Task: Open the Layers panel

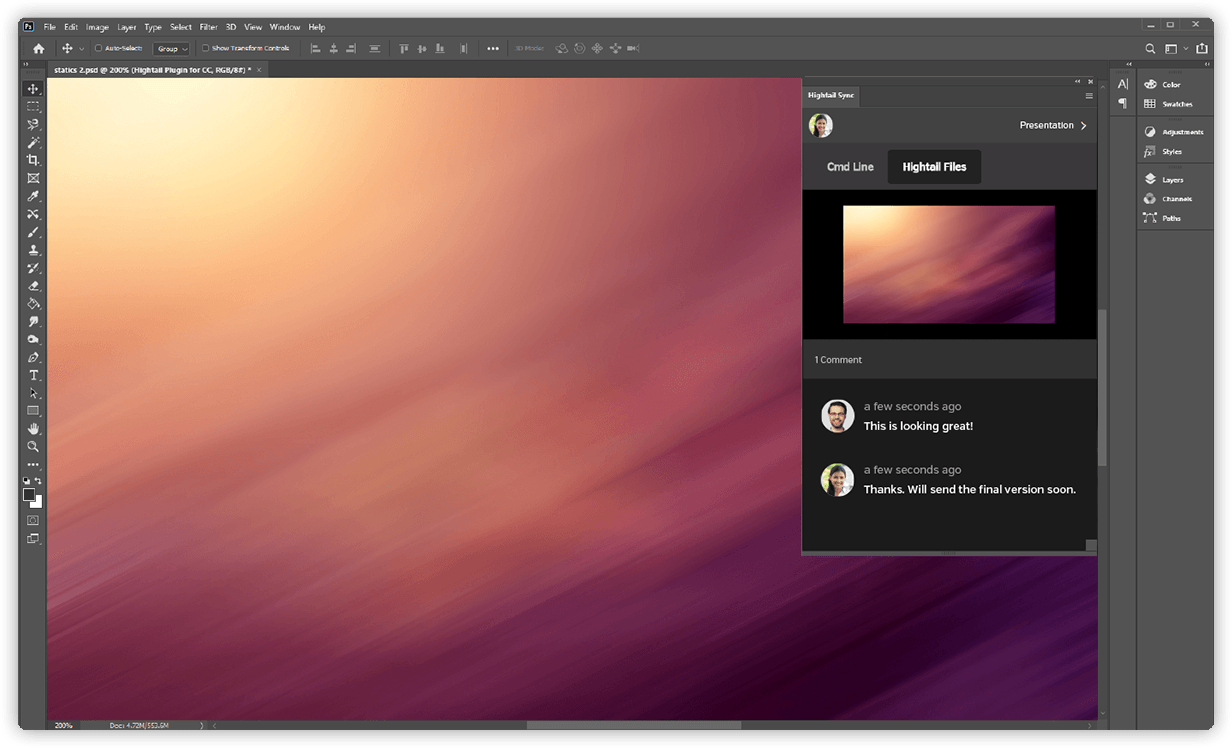Action: point(1171,180)
